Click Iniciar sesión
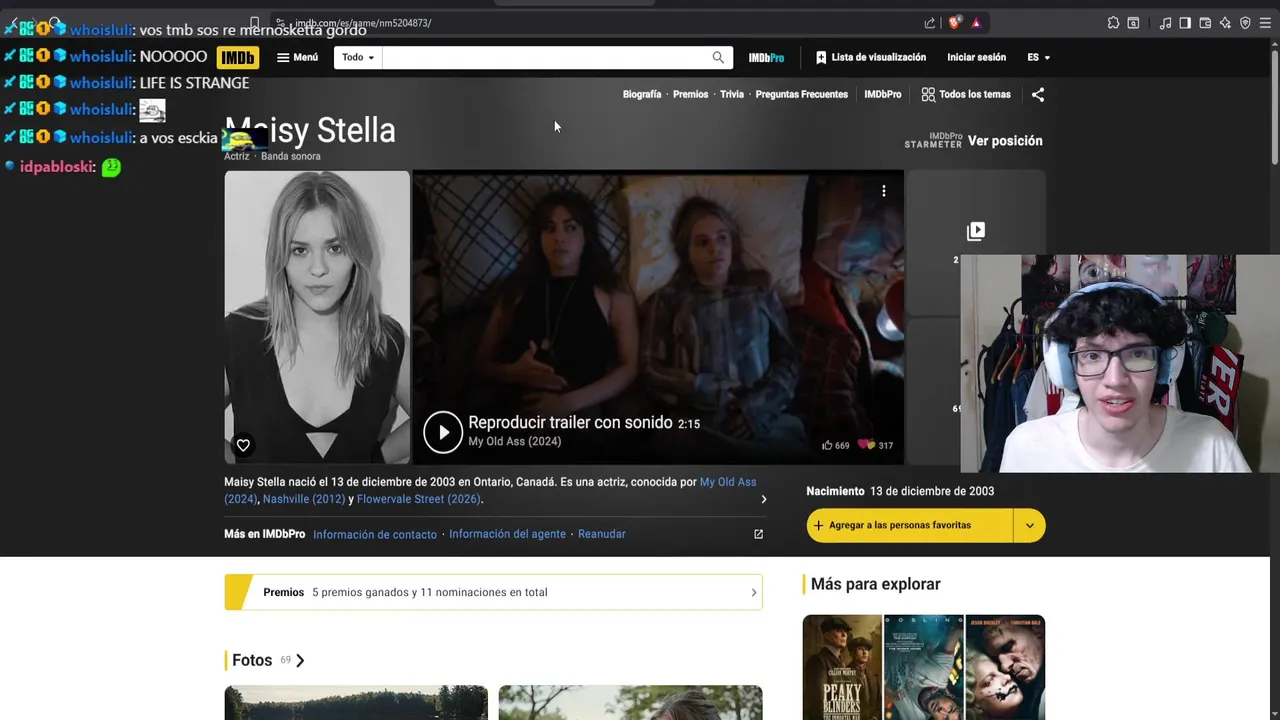 [976, 58]
